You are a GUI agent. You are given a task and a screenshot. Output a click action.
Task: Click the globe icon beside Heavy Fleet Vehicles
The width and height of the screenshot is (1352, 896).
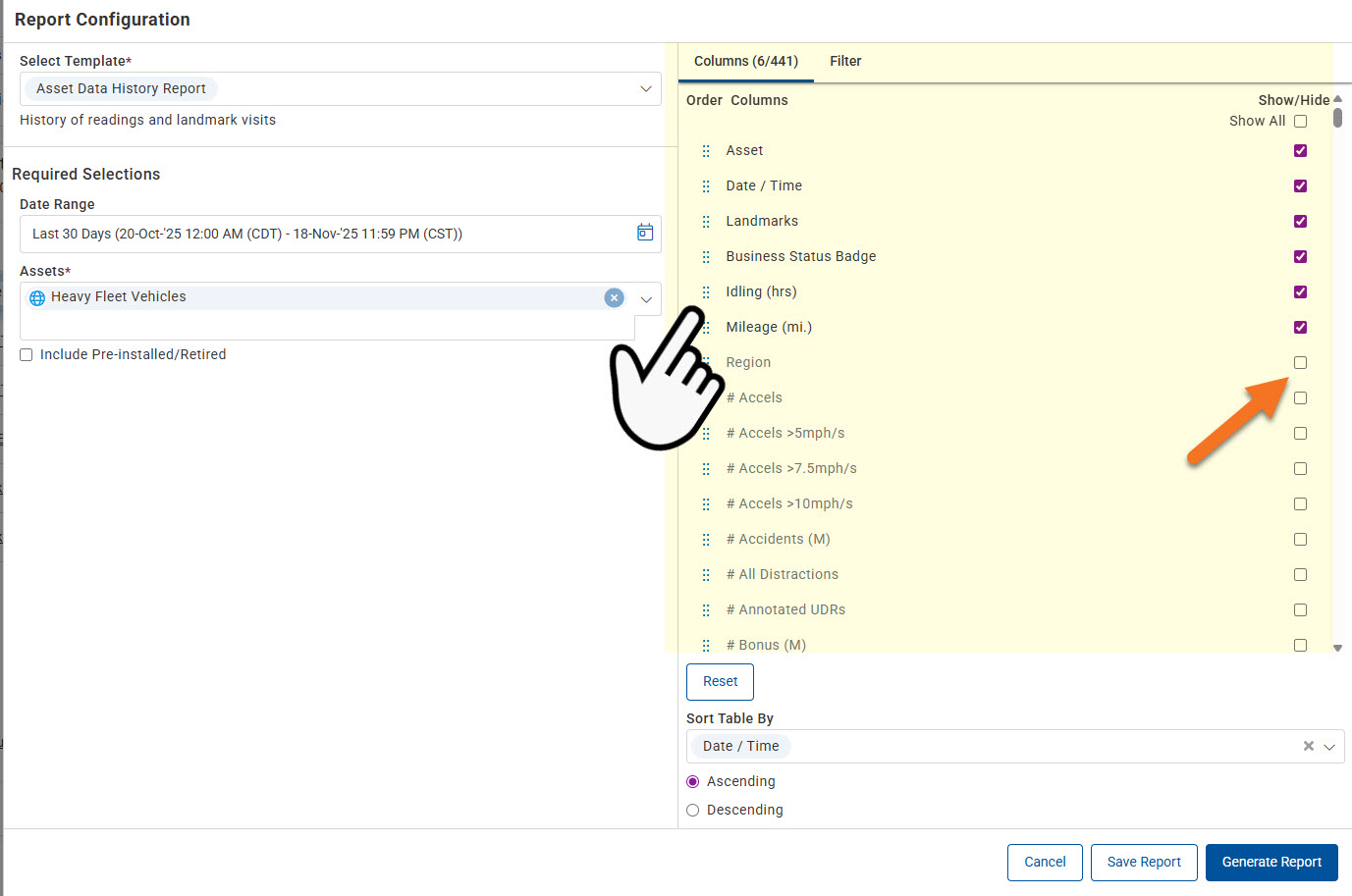(x=37, y=297)
